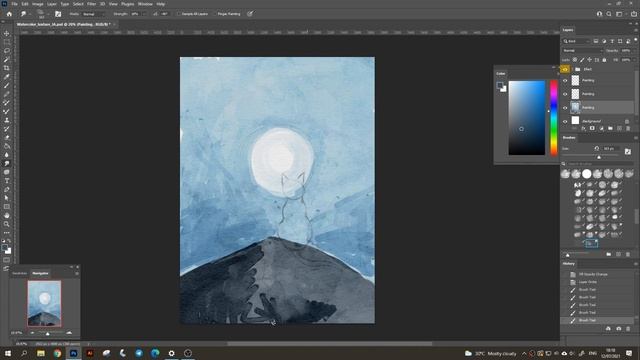Click the Navigator zoom out button
The height and width of the screenshot is (360, 640).
[32, 333]
